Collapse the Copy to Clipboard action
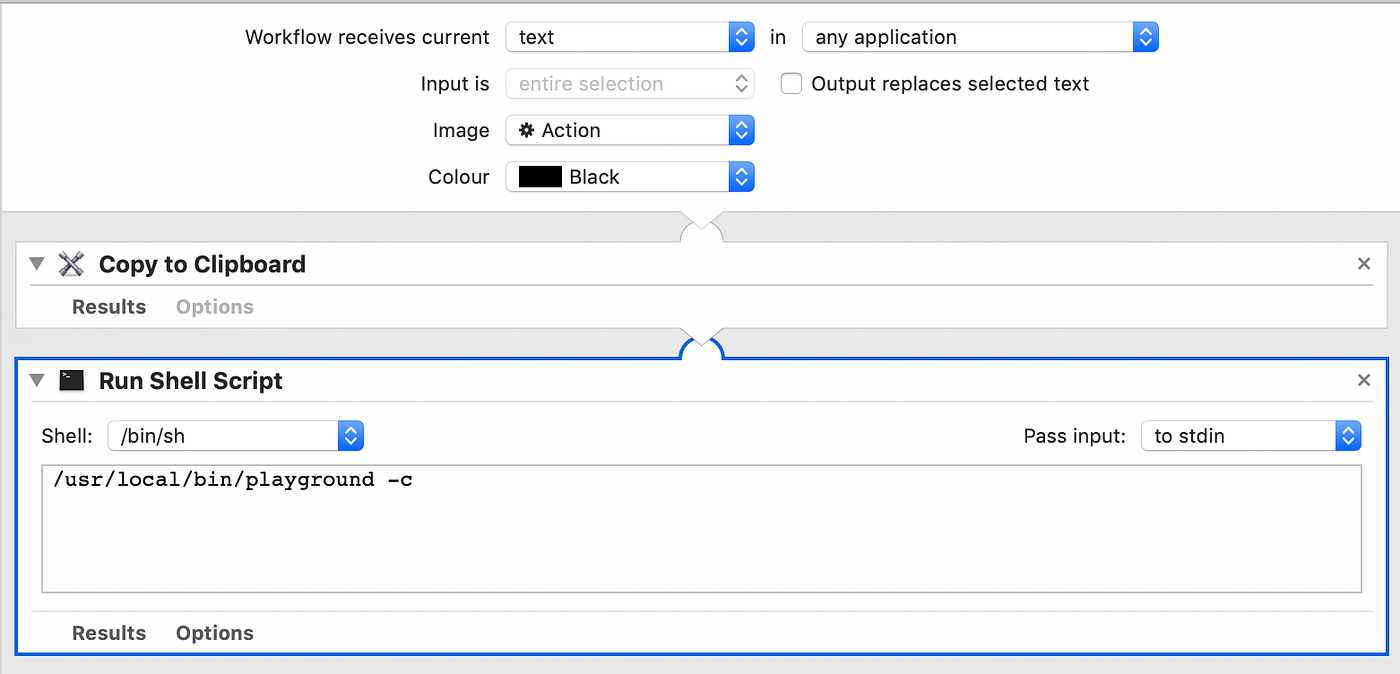Screen dimensions: 1400x674 coord(37,264)
